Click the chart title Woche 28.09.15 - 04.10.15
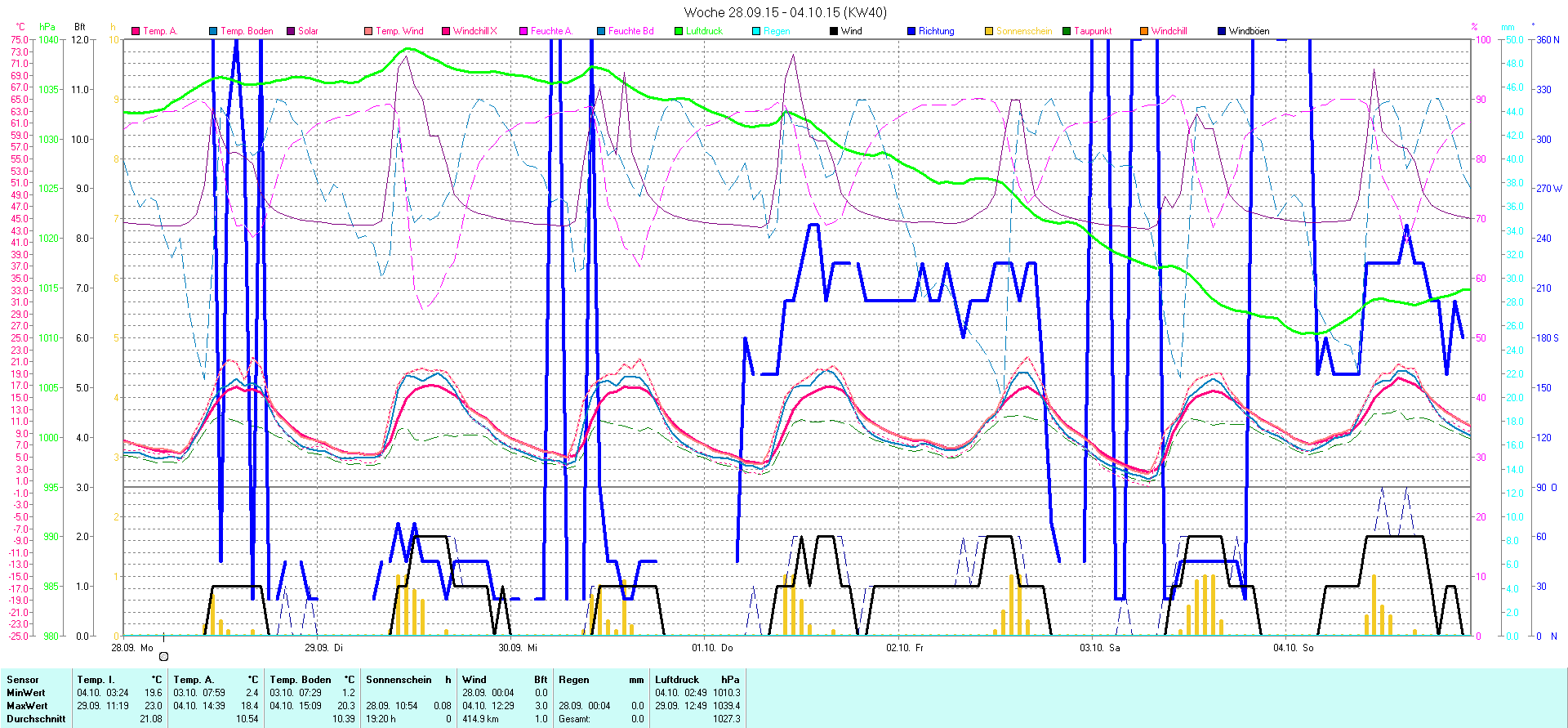This screenshot has height=728, width=1568. [784, 12]
